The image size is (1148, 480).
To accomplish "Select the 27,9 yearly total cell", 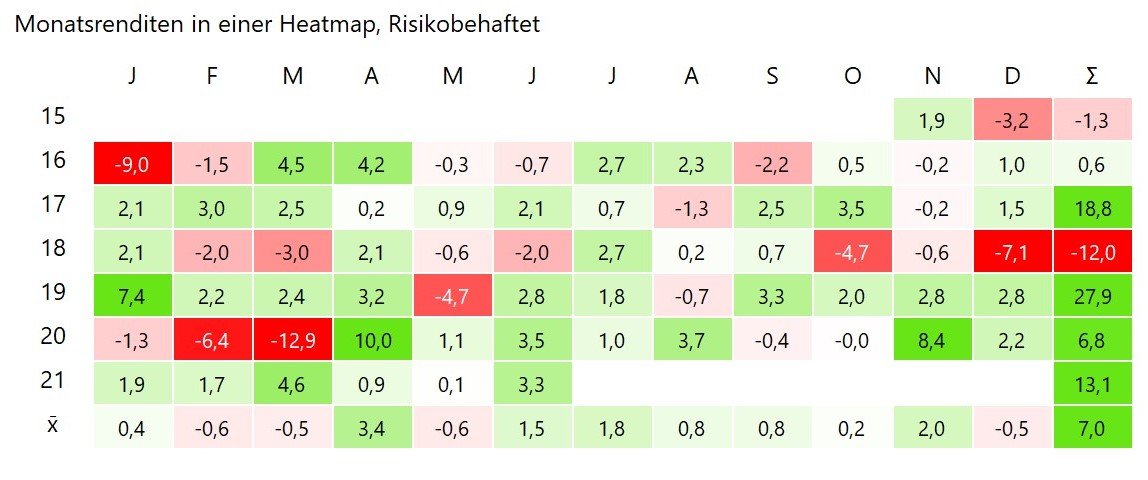I will (1091, 295).
